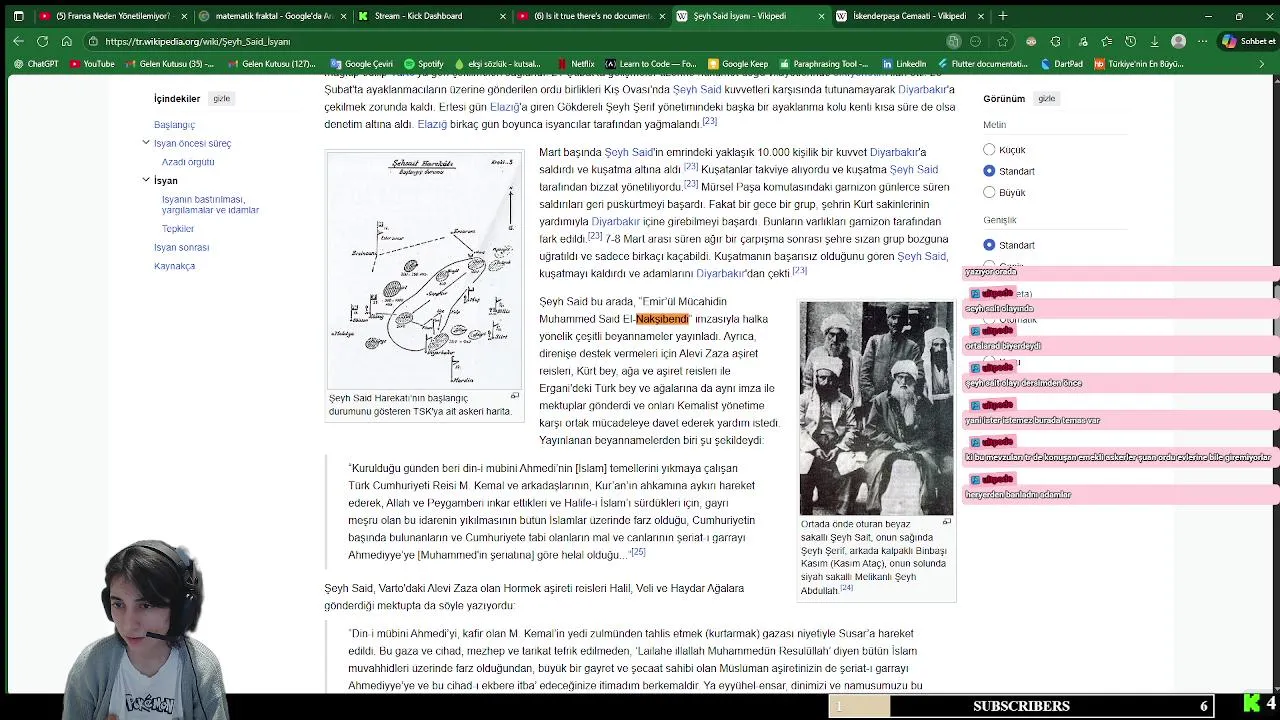Open the downloads arrow icon
The width and height of the screenshot is (1280, 720).
1154,41
